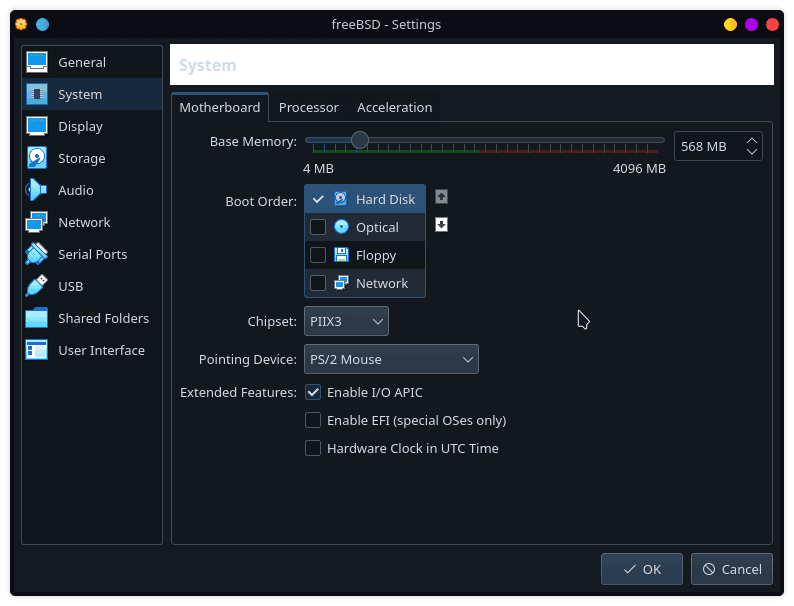Close the settings window with red button
The width and height of the screenshot is (794, 606).
(x=772, y=24)
